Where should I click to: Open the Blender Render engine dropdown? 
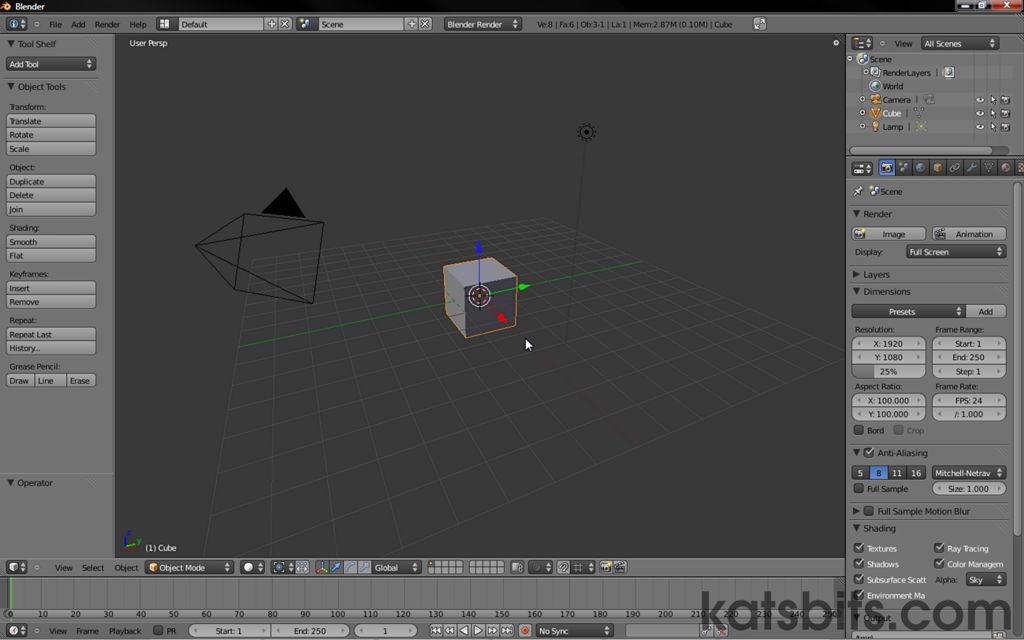pos(482,24)
